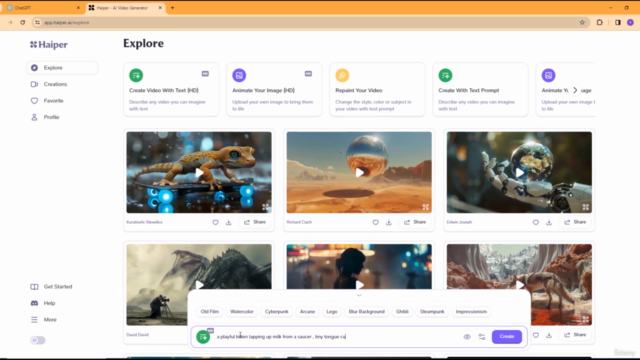
Task: Select Create With Text Prompt card
Action: tap(480, 90)
